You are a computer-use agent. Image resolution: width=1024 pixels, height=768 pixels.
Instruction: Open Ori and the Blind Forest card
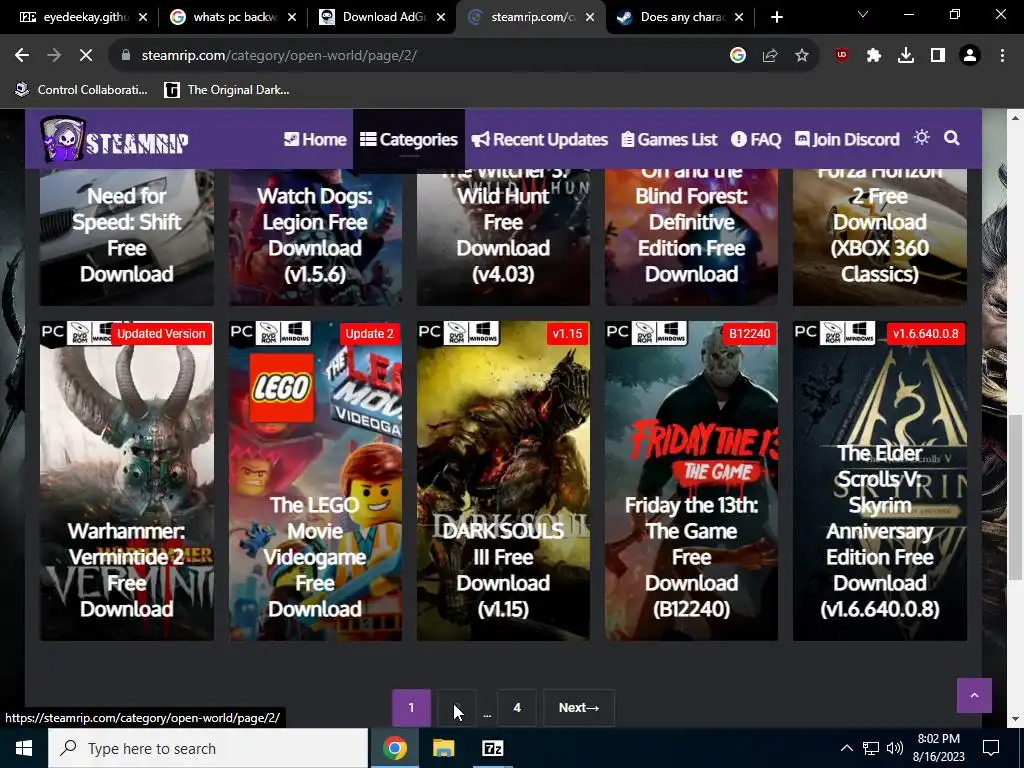click(691, 236)
